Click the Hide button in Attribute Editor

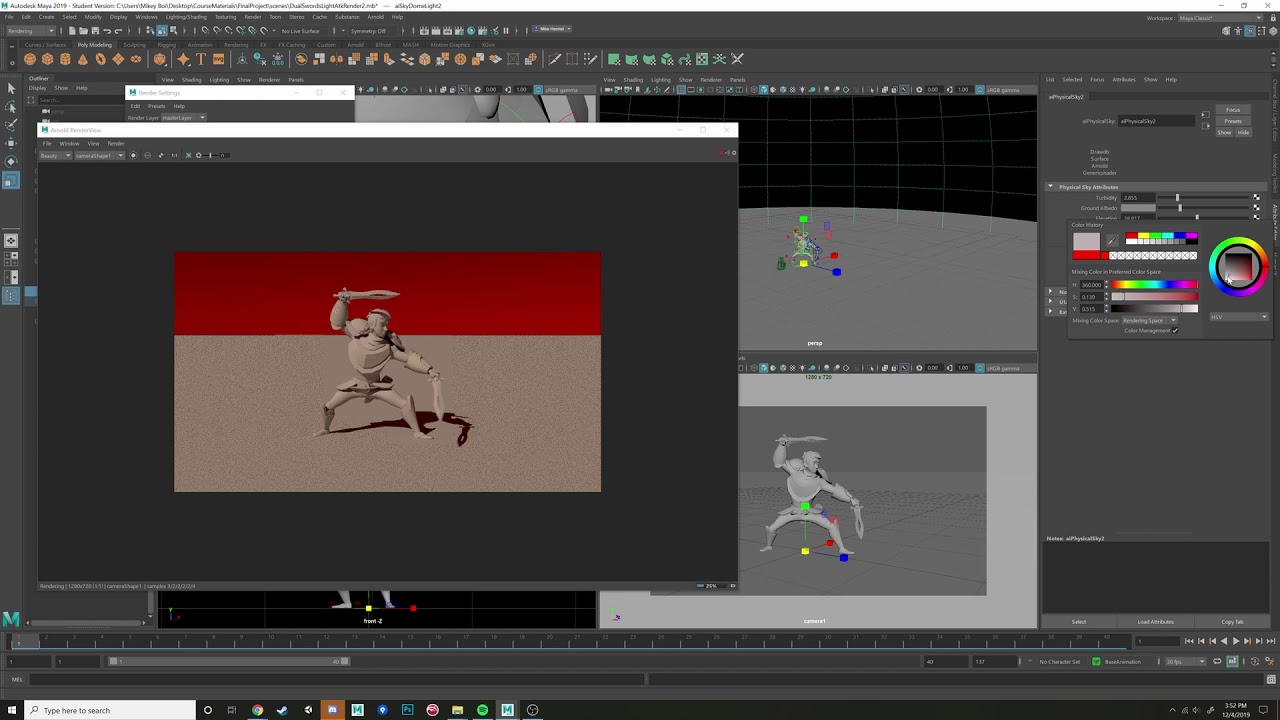tap(1243, 132)
